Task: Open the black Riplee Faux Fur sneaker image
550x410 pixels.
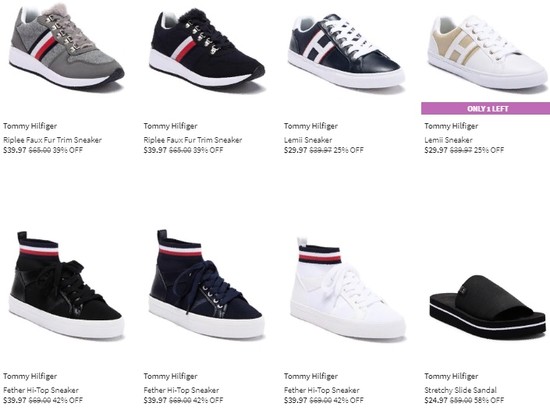Action: [x=207, y=50]
